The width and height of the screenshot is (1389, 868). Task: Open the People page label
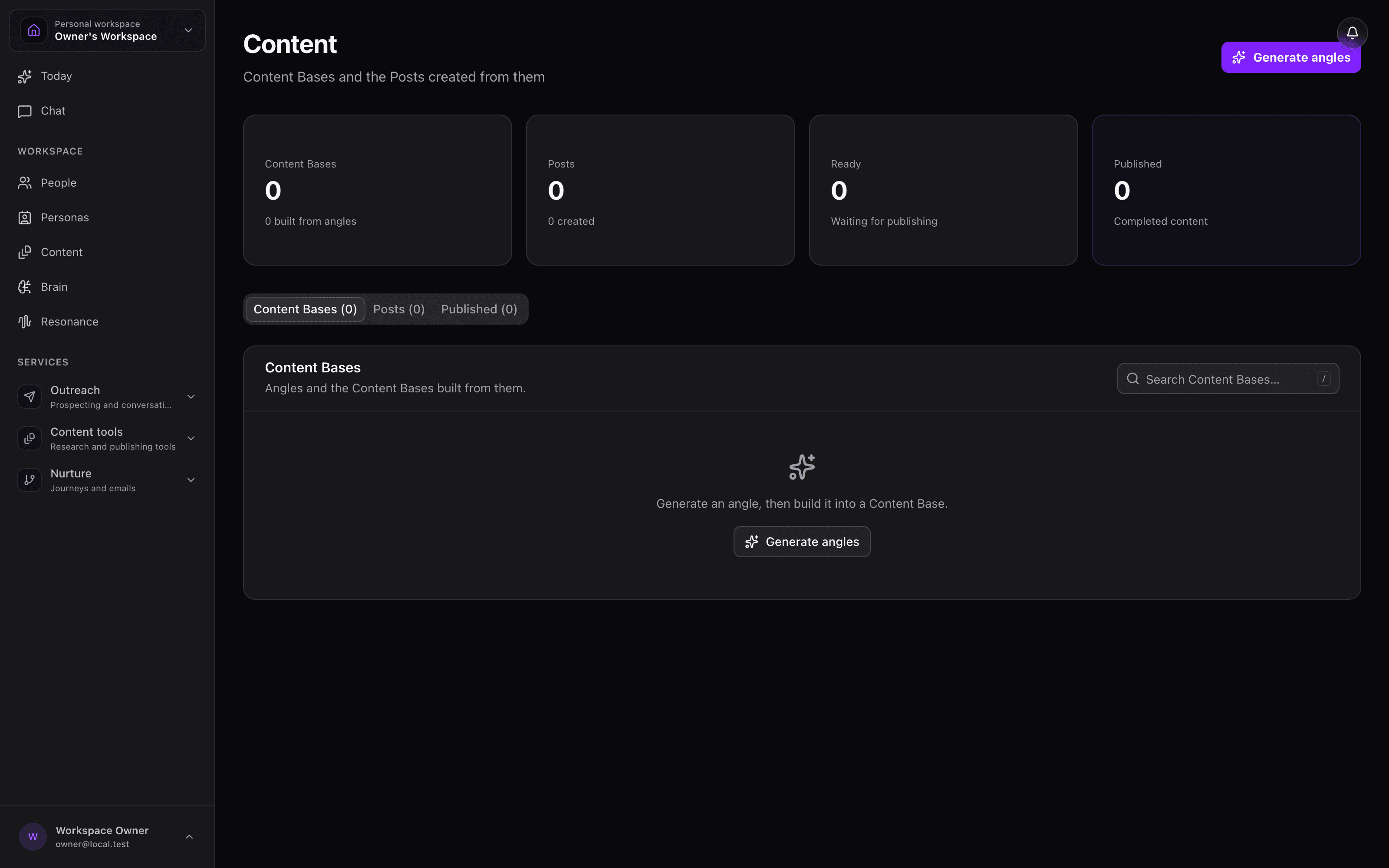tap(59, 183)
